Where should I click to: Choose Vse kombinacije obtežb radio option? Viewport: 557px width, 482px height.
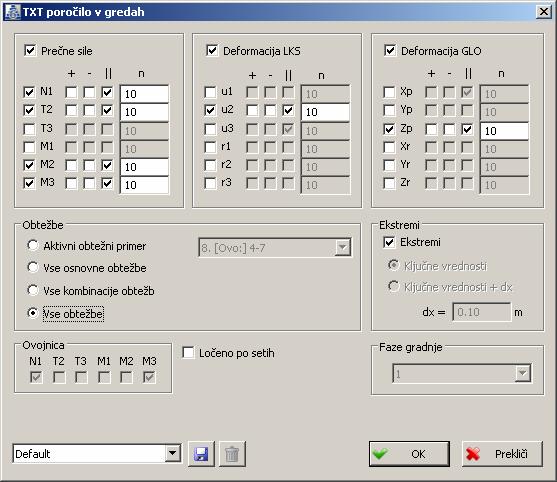pyautogui.click(x=33, y=290)
